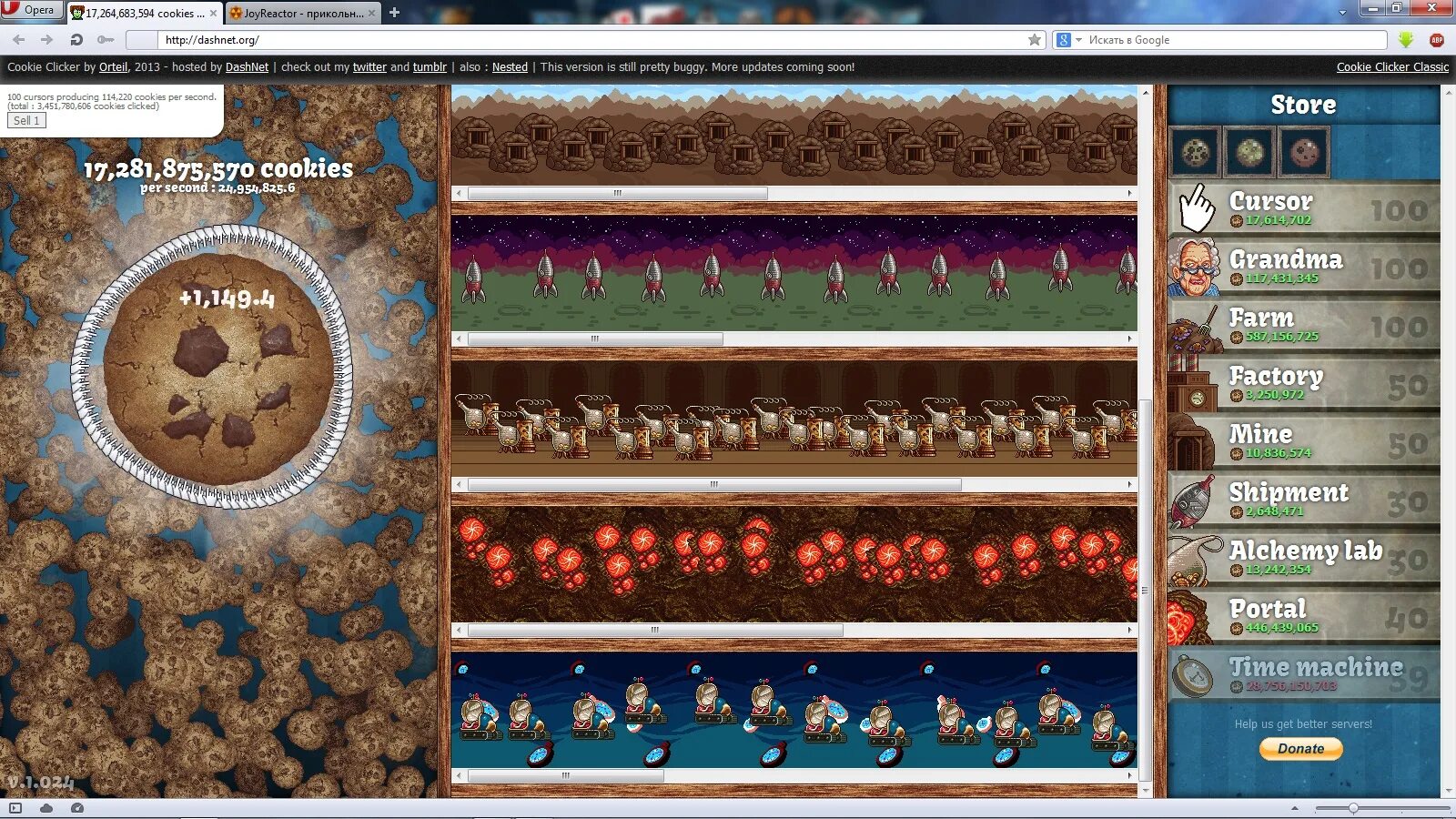This screenshot has width=1456, height=819.
Task: Purchase an Alchemy lab from the store
Action: pos(1303,558)
